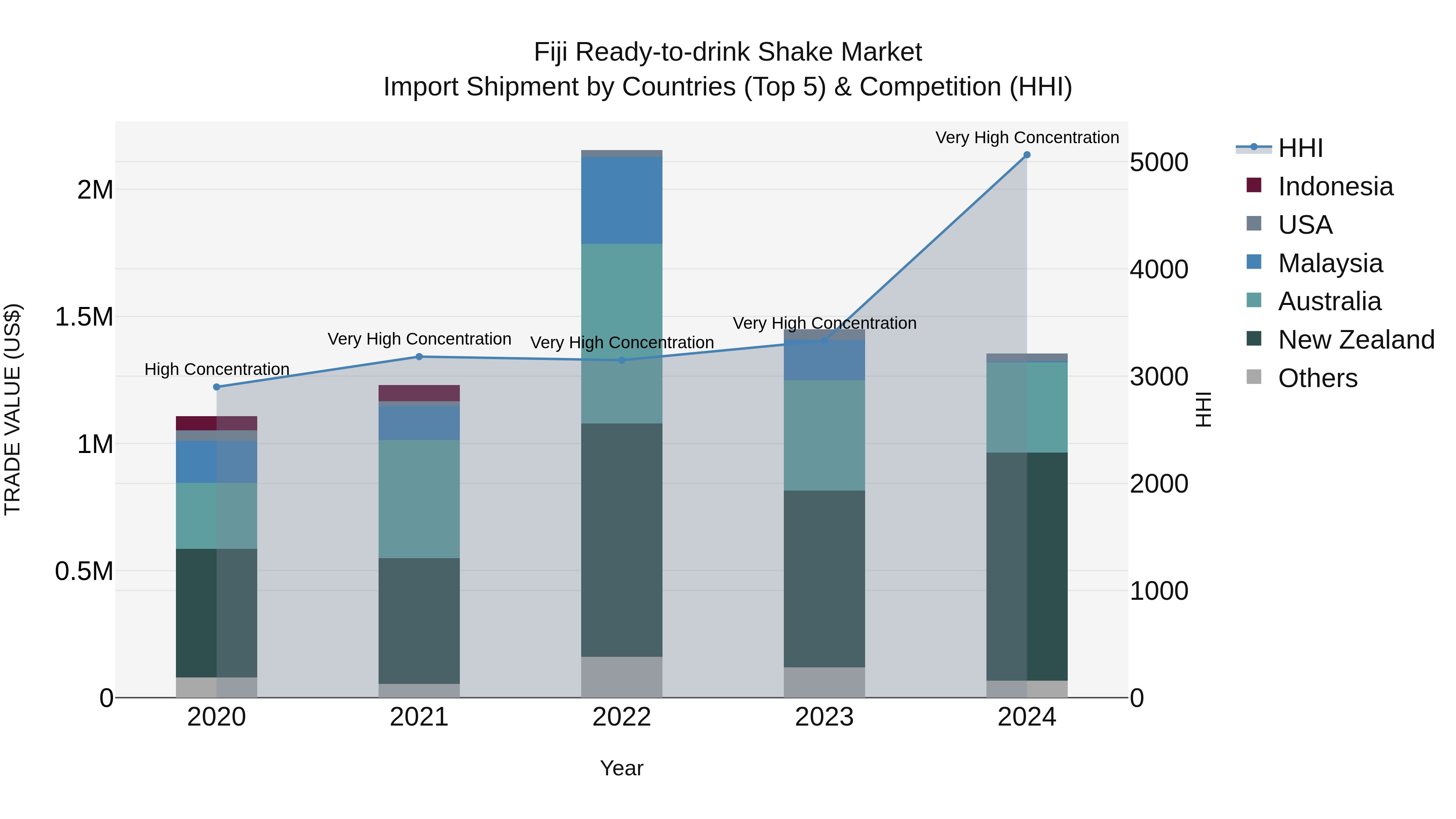Click the 'Fiji Ready-to-drink Shake Market' title
This screenshot has height=819, width=1456.
click(x=728, y=52)
